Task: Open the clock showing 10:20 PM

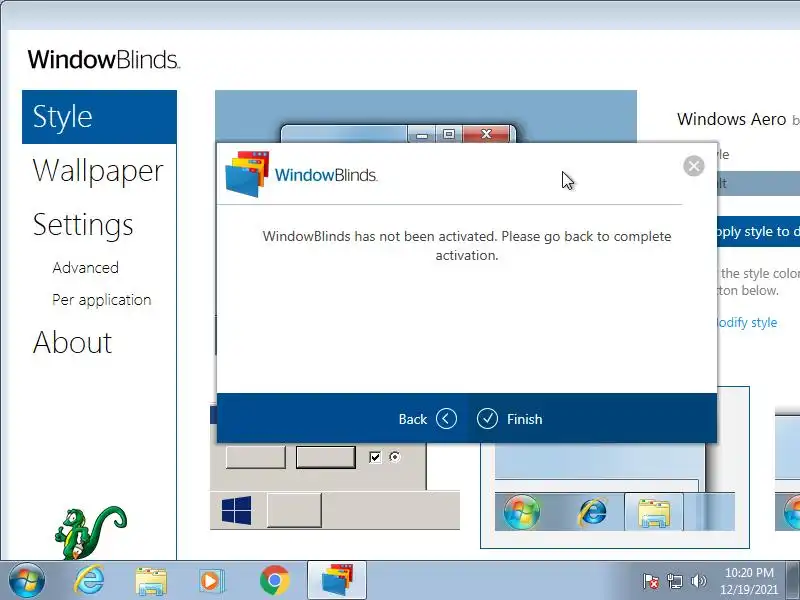Action: pos(749,581)
